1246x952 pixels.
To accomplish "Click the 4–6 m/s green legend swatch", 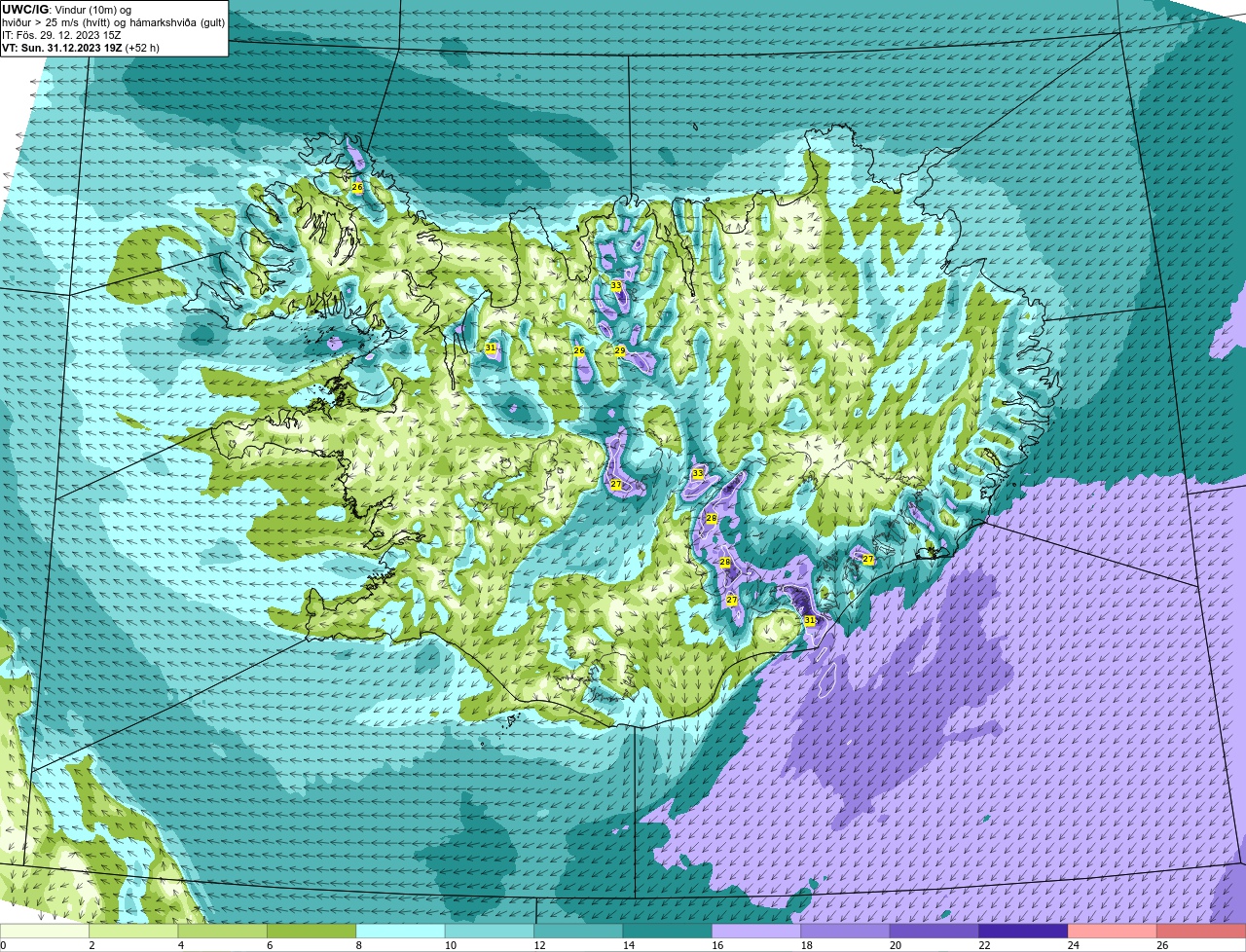I will (x=223, y=931).
